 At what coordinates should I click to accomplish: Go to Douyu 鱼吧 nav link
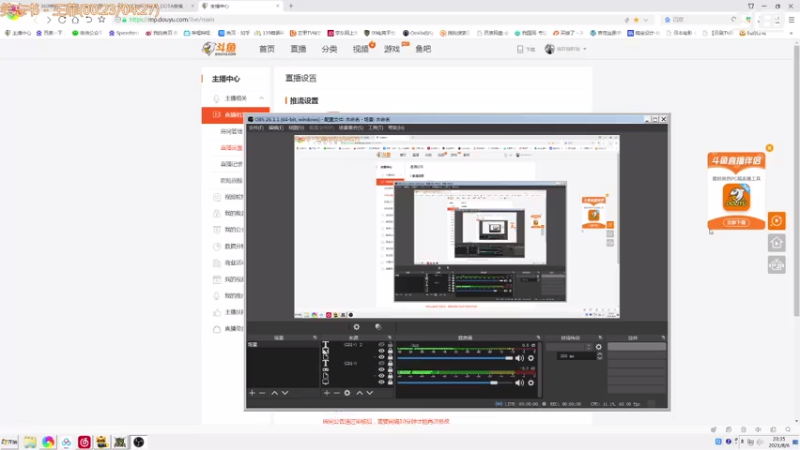pyautogui.click(x=423, y=49)
